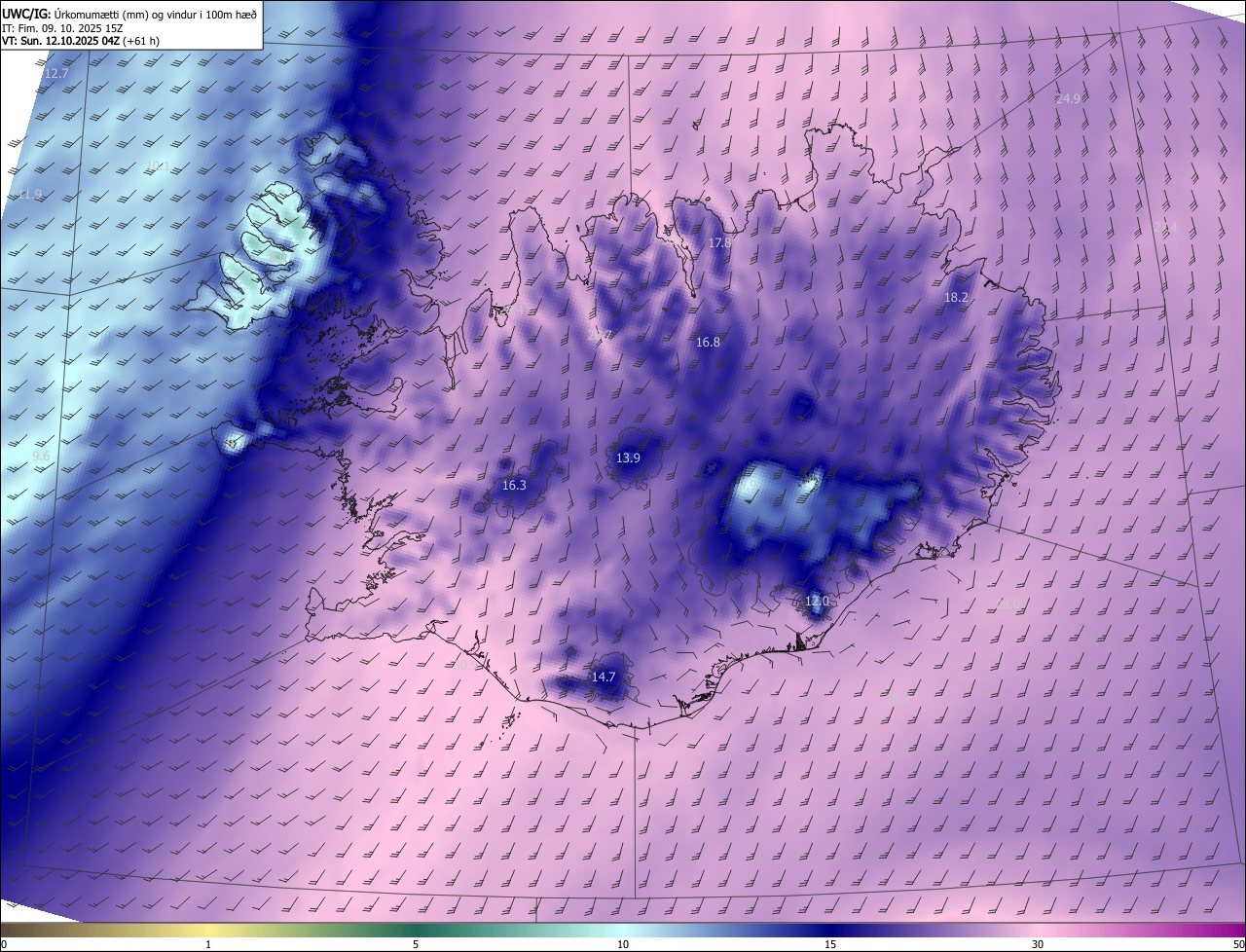This screenshot has width=1246, height=952.
Task: Click the colorbar tick label 5
Action: 416,944
